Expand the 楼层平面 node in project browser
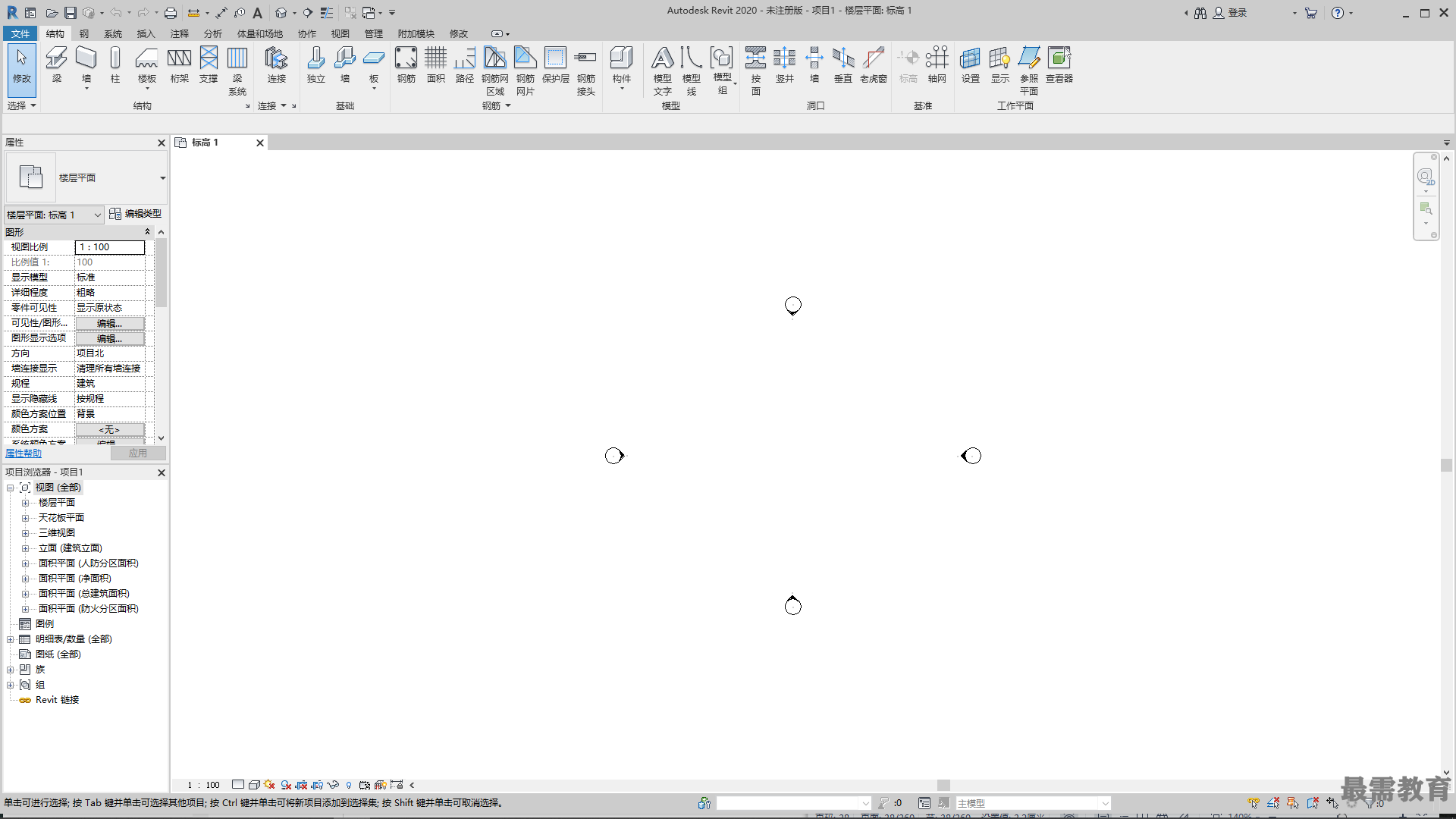Screen dimensions: 1456x819 point(25,503)
